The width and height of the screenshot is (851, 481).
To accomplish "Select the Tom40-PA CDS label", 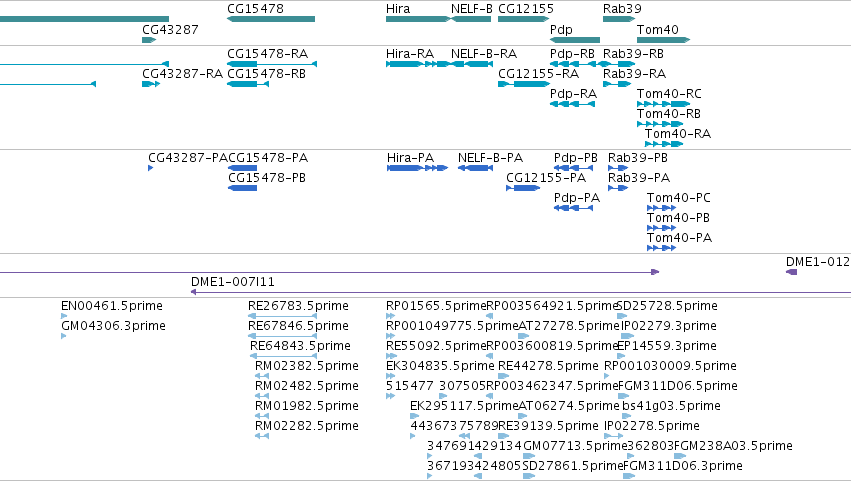I will click(679, 238).
